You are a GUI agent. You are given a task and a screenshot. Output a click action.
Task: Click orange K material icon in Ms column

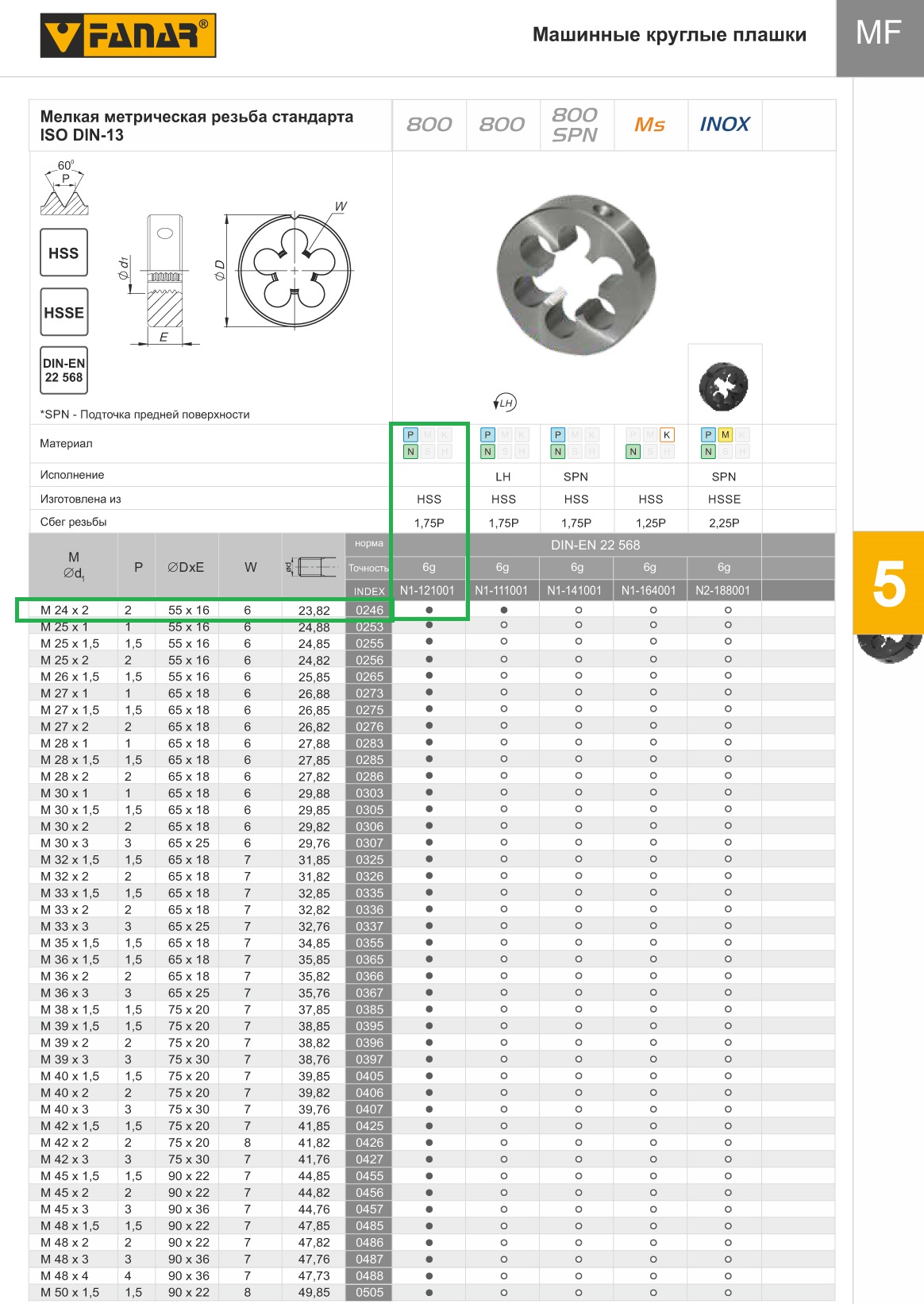667,434
